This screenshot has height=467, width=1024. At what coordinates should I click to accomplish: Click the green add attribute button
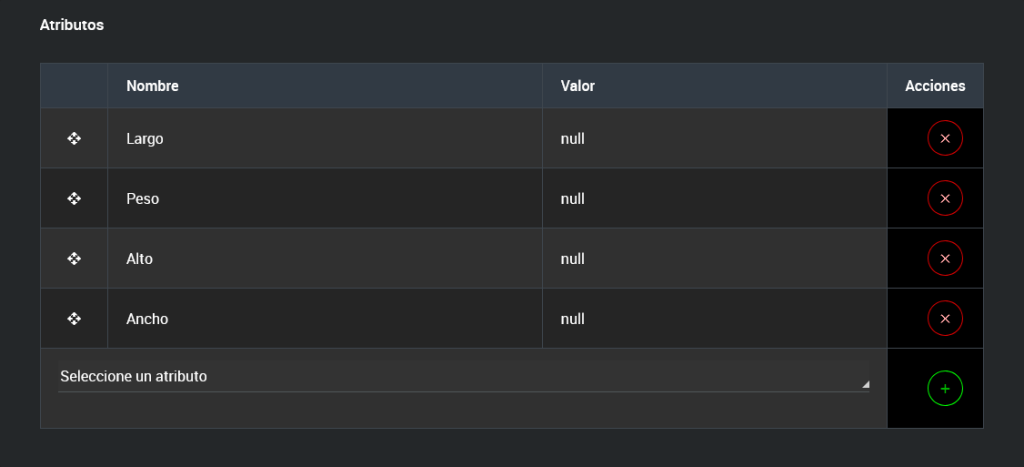[x=945, y=387]
